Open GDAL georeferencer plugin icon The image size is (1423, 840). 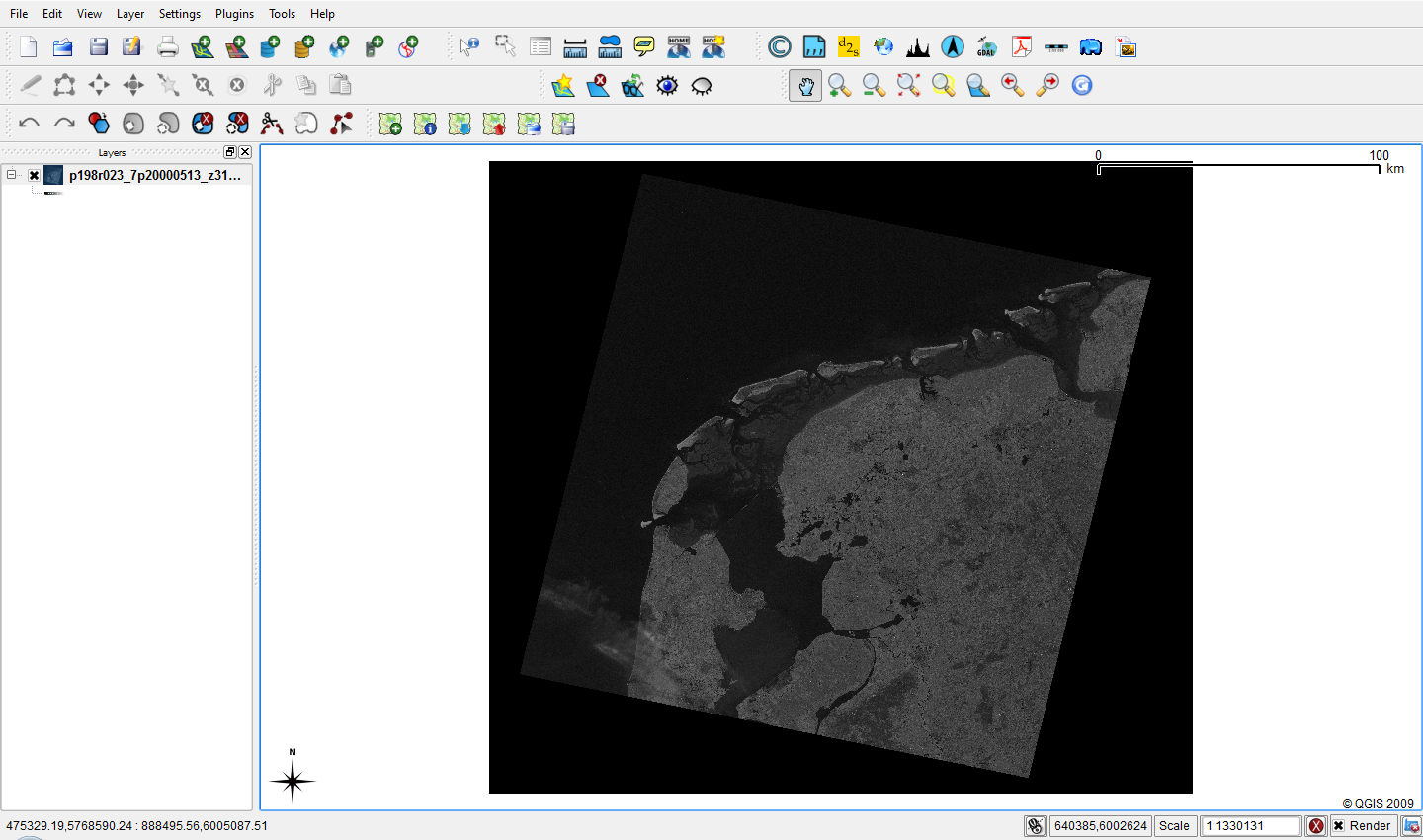(x=987, y=46)
